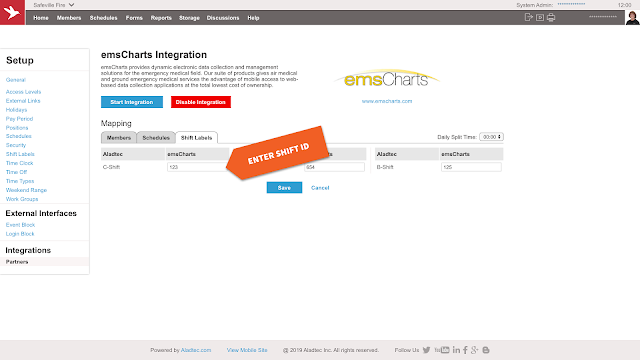Open the Home menu
Screen dimensions: 640x360
[x=41, y=18]
